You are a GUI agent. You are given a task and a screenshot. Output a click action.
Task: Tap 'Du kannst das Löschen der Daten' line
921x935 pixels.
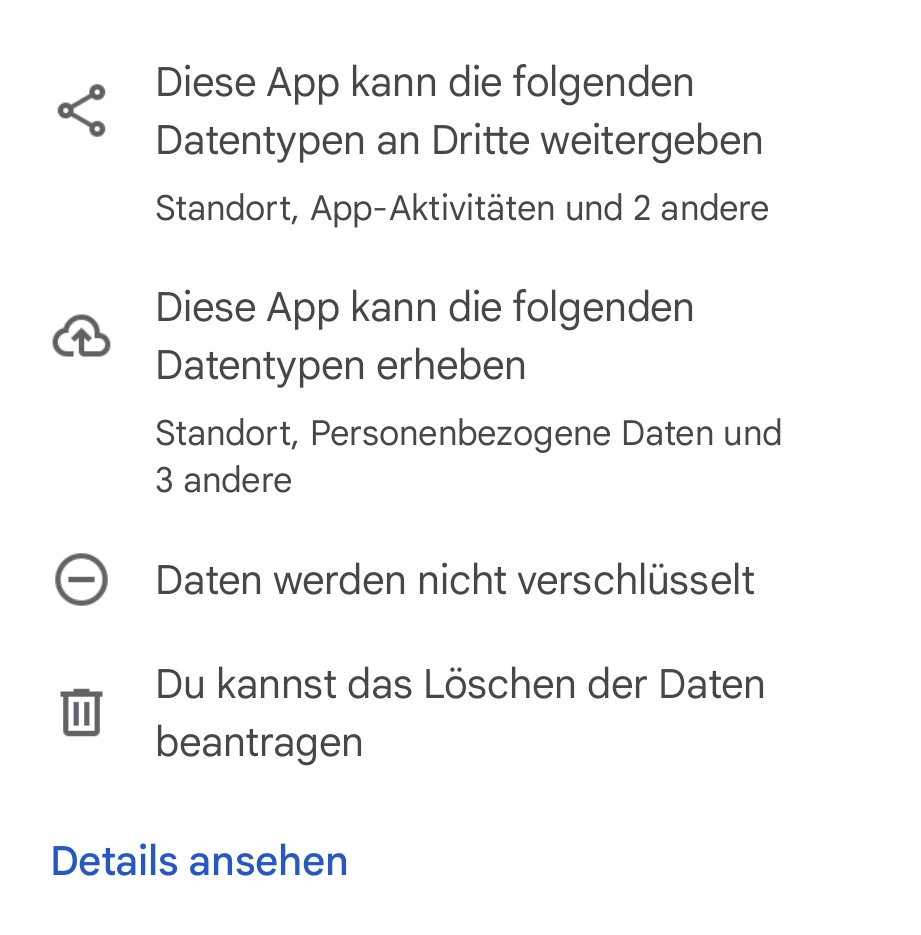tap(460, 685)
